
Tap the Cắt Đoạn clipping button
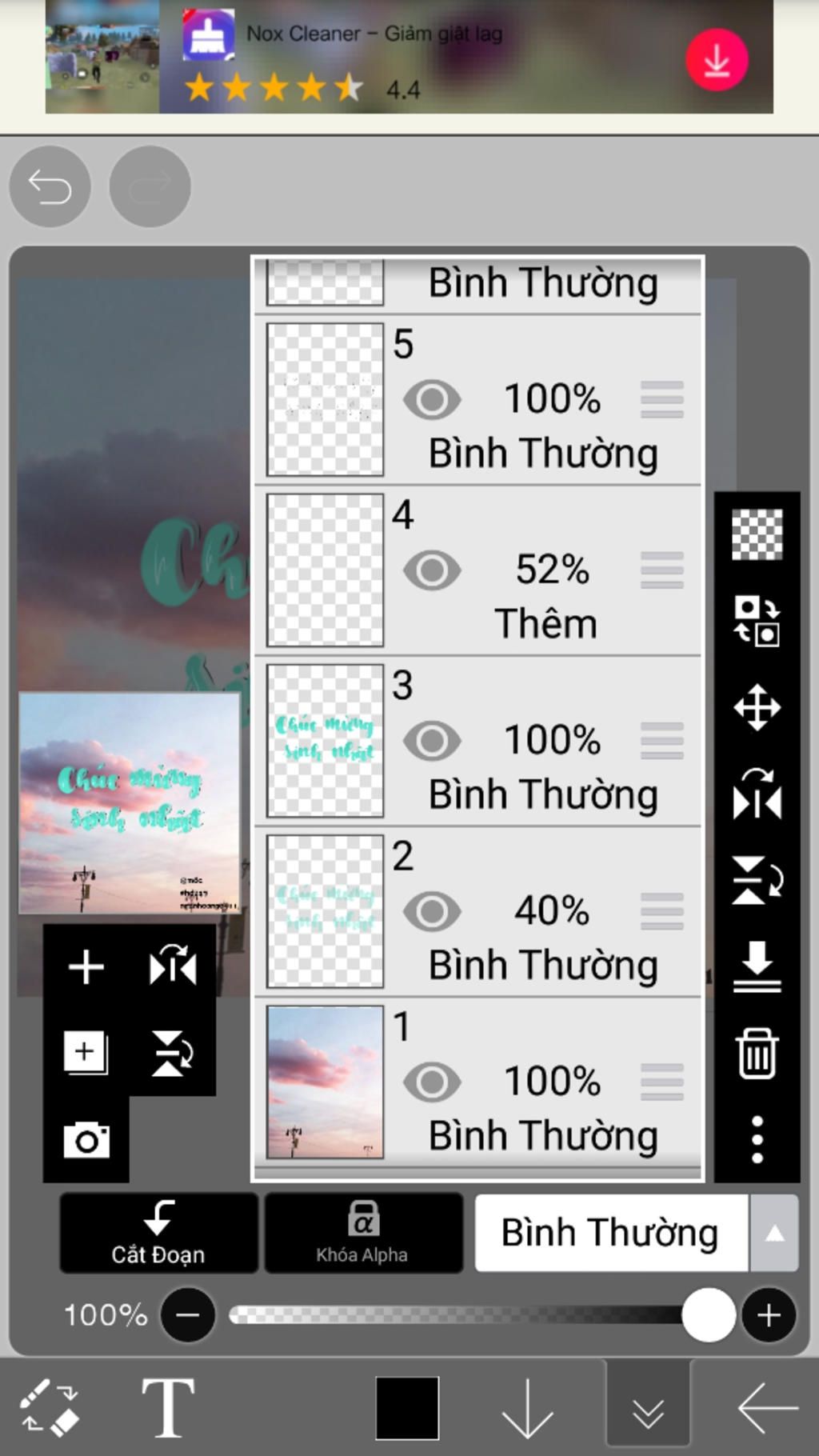pos(158,1233)
